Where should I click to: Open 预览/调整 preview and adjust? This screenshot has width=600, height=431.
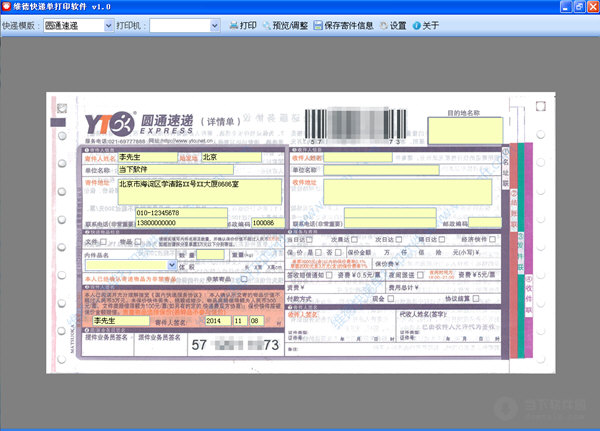coord(285,26)
